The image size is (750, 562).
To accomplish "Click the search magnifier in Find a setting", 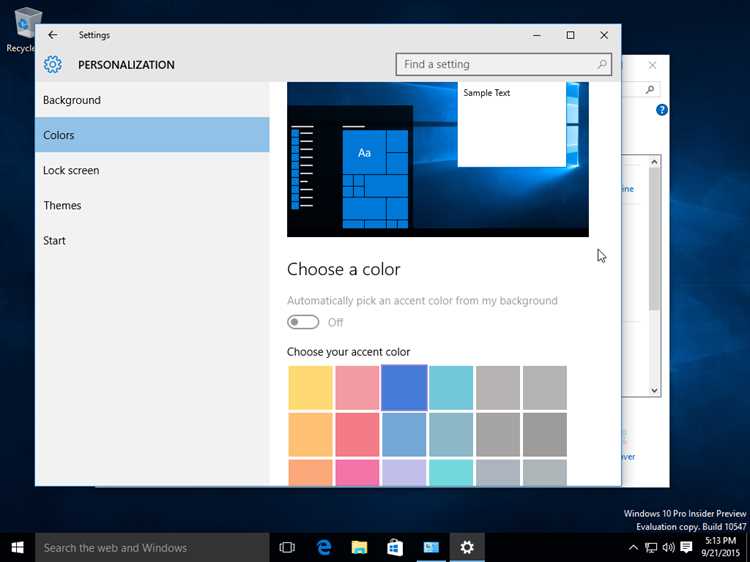I will (x=602, y=64).
